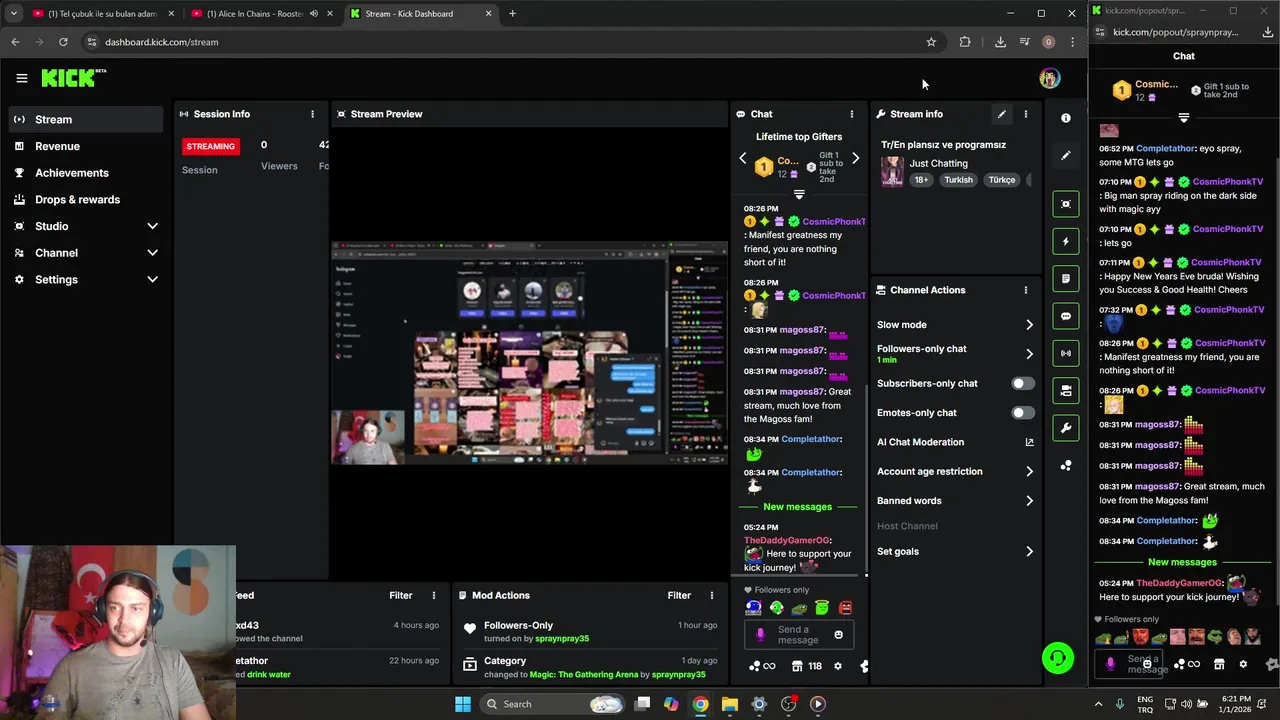Open emoji picker in dashboard chat
This screenshot has height=720, width=1280.
click(x=838, y=634)
